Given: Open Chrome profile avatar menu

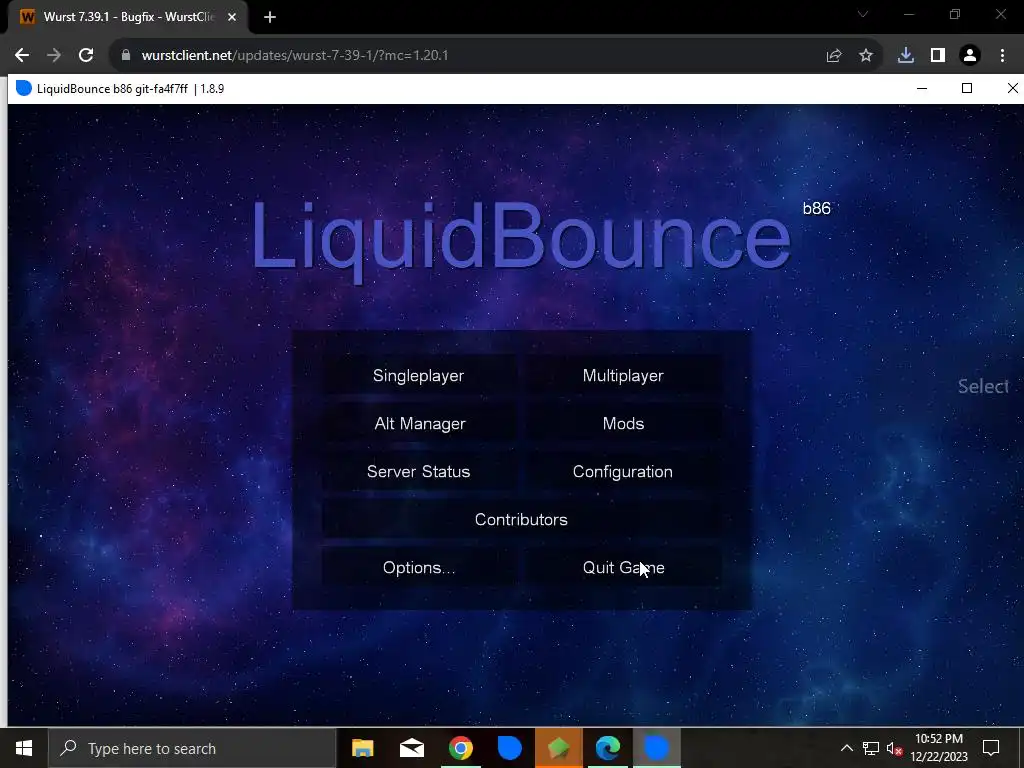Looking at the screenshot, I should coord(970,56).
